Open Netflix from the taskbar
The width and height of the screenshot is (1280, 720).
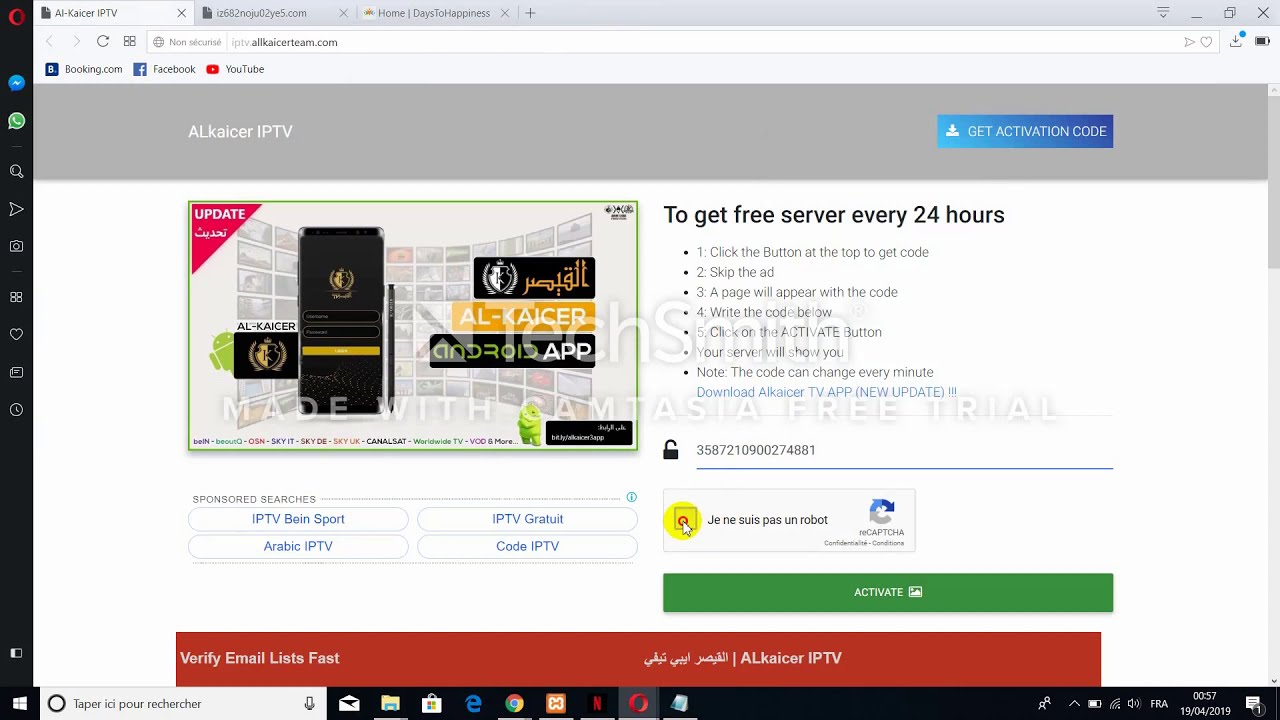(597, 704)
